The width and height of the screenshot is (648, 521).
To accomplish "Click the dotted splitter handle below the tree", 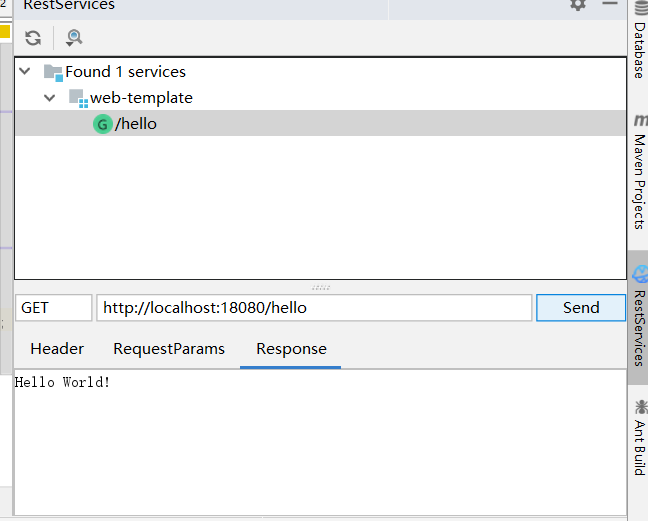I will [x=320, y=286].
